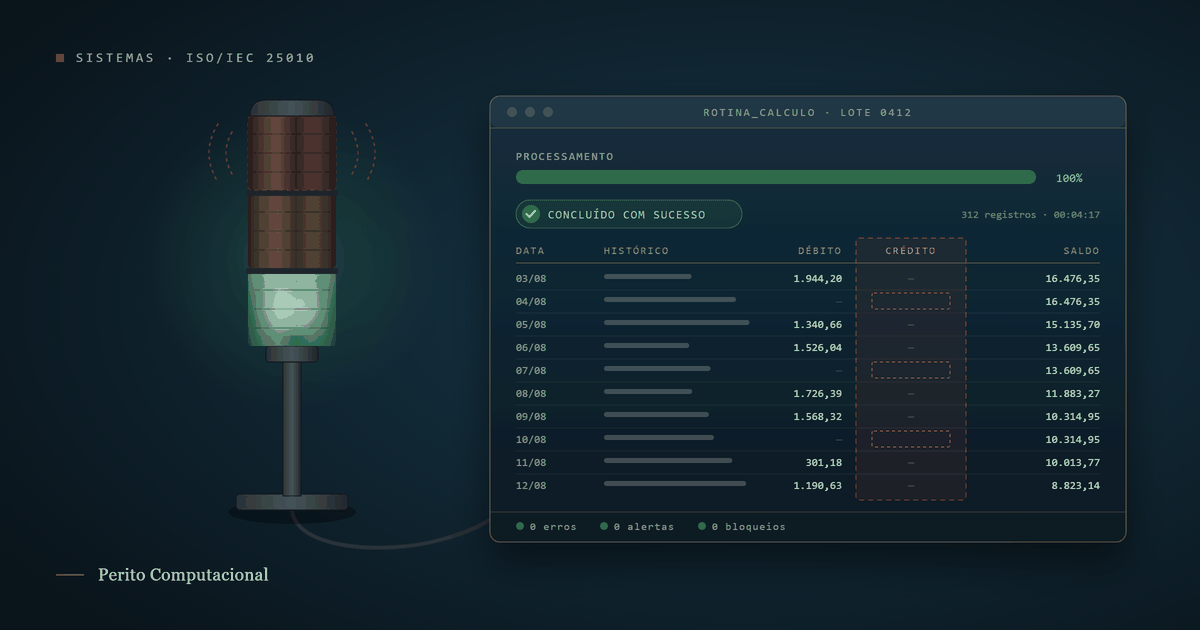This screenshot has height=630, width=1200.
Task: Click the "312 registros · 00:04:17" summary
Action: pyautogui.click(x=1030, y=215)
